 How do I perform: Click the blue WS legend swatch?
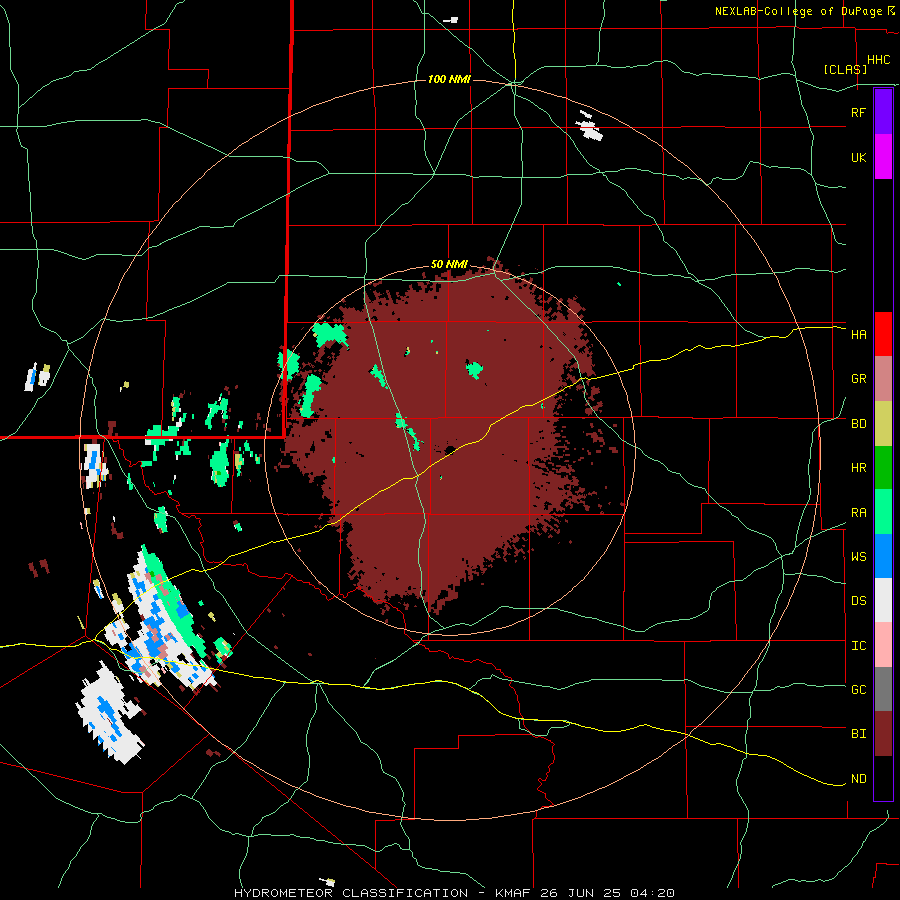[883, 556]
